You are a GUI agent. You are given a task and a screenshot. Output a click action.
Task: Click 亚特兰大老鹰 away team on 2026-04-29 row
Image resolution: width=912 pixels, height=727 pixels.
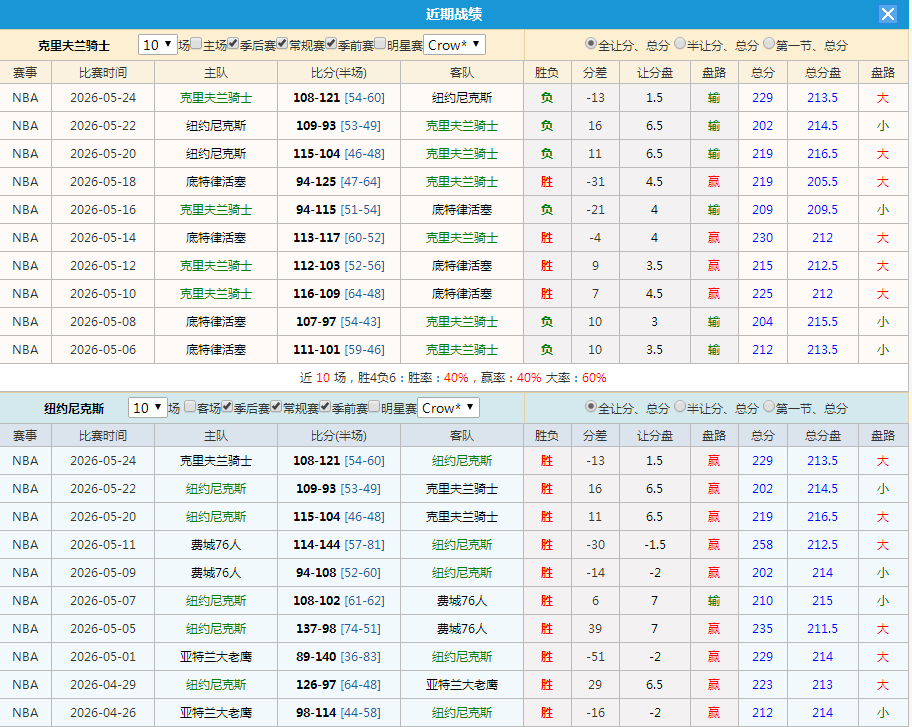(462, 685)
